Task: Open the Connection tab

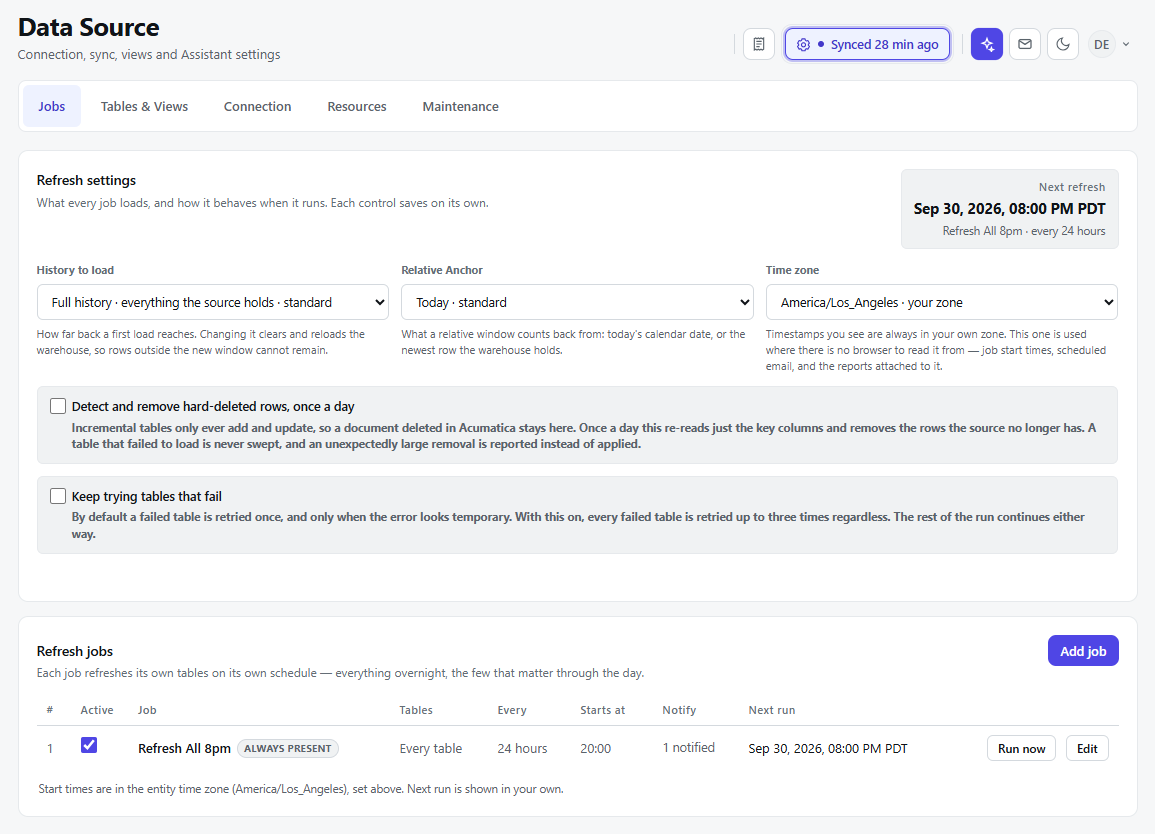Action: 258,106
